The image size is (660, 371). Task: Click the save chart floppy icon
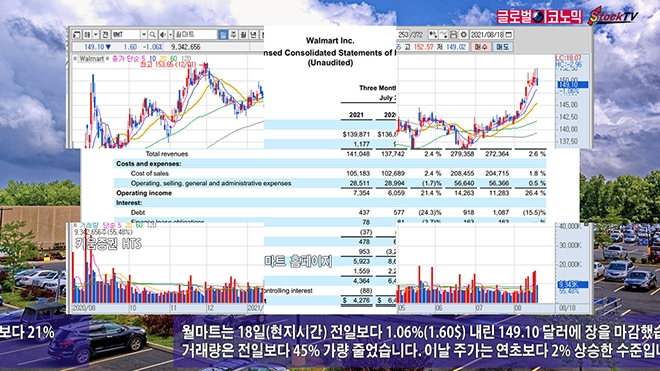pyautogui.click(x=453, y=35)
